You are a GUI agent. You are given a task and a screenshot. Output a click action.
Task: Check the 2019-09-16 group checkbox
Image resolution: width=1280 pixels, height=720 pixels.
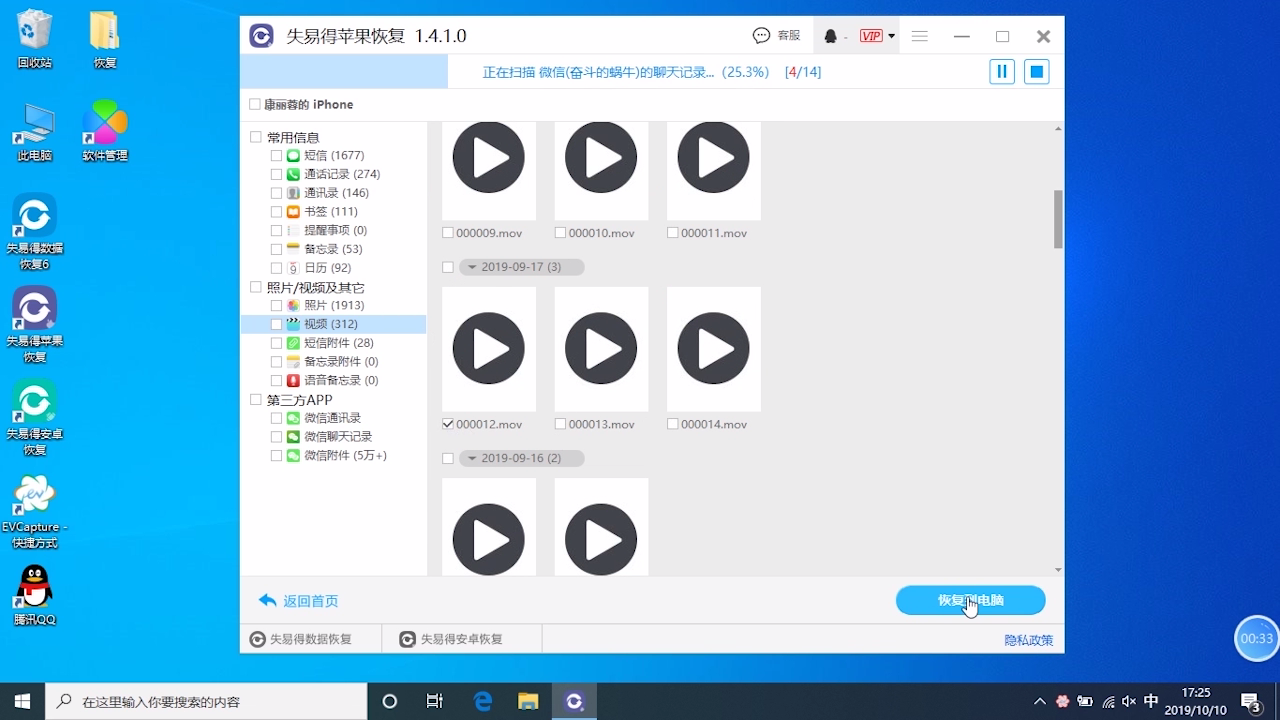click(x=448, y=458)
